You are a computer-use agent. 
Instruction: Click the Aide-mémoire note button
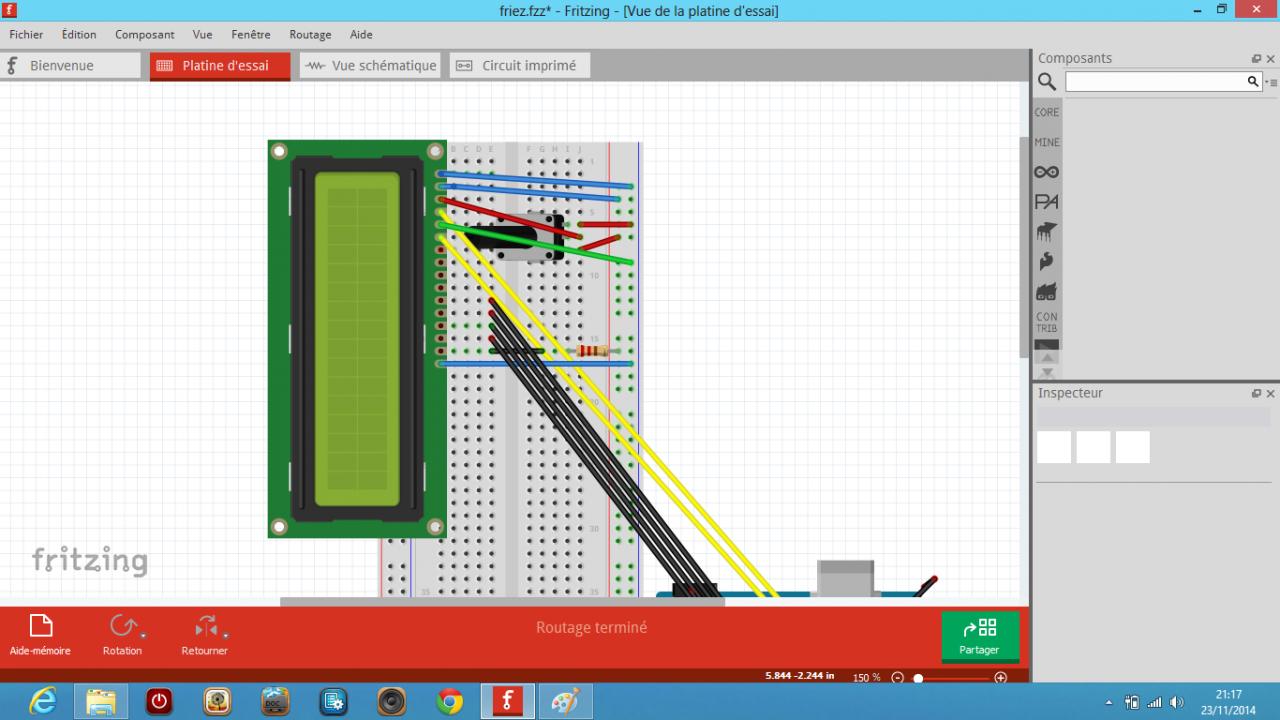(x=40, y=635)
